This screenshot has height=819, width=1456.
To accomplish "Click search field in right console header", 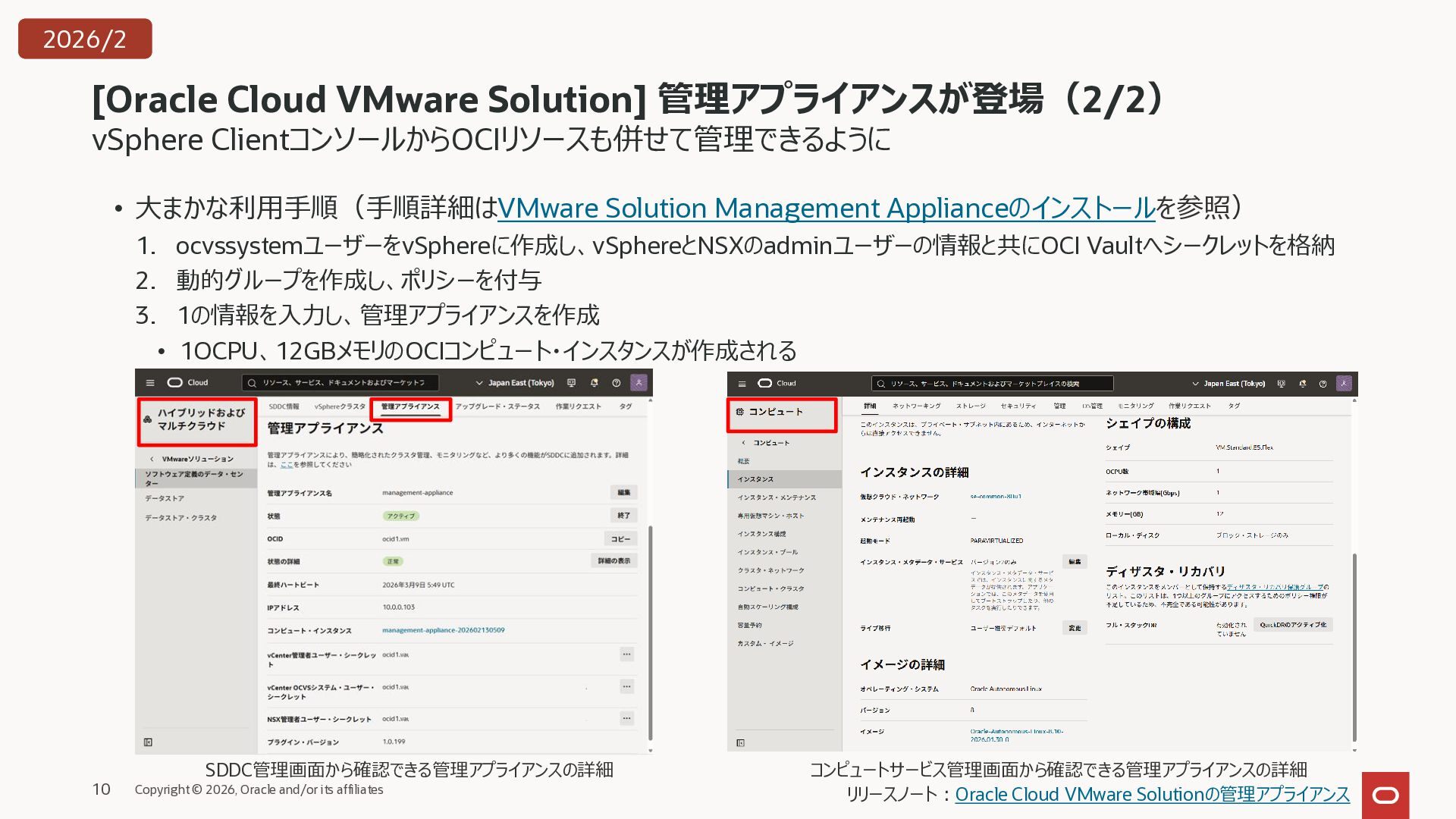I will click(x=993, y=384).
